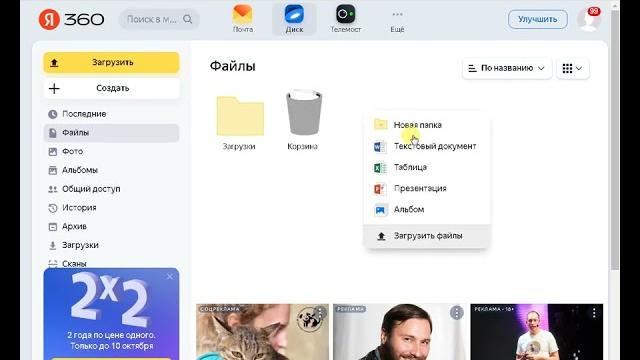The height and width of the screenshot is (360, 640).
Task: Choose Загрузить файлы from context menu
Action: pyautogui.click(x=427, y=236)
